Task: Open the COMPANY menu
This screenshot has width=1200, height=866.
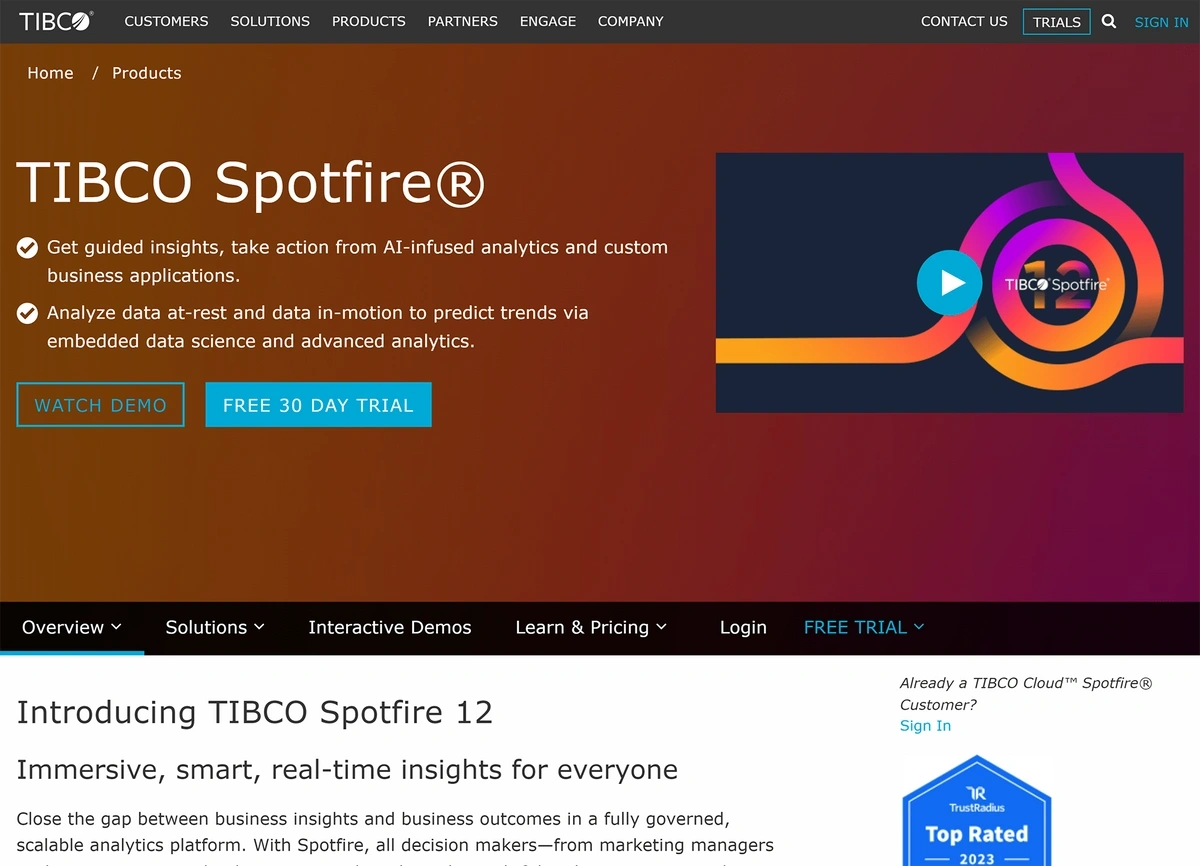Action: click(x=630, y=21)
